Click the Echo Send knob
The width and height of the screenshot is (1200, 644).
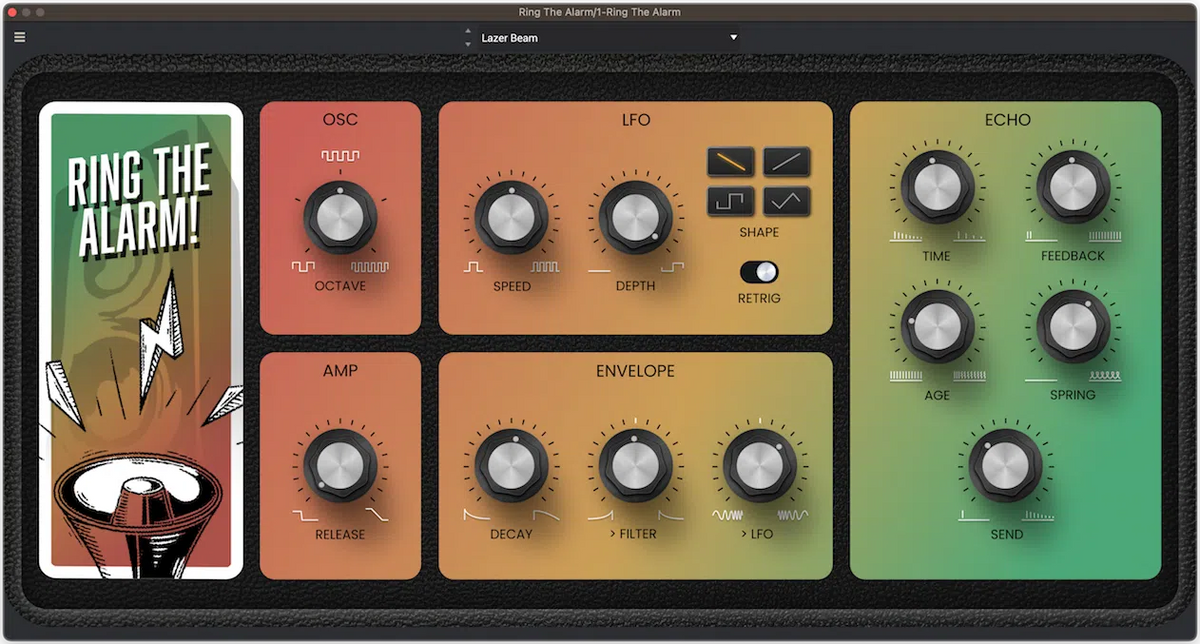click(1006, 467)
